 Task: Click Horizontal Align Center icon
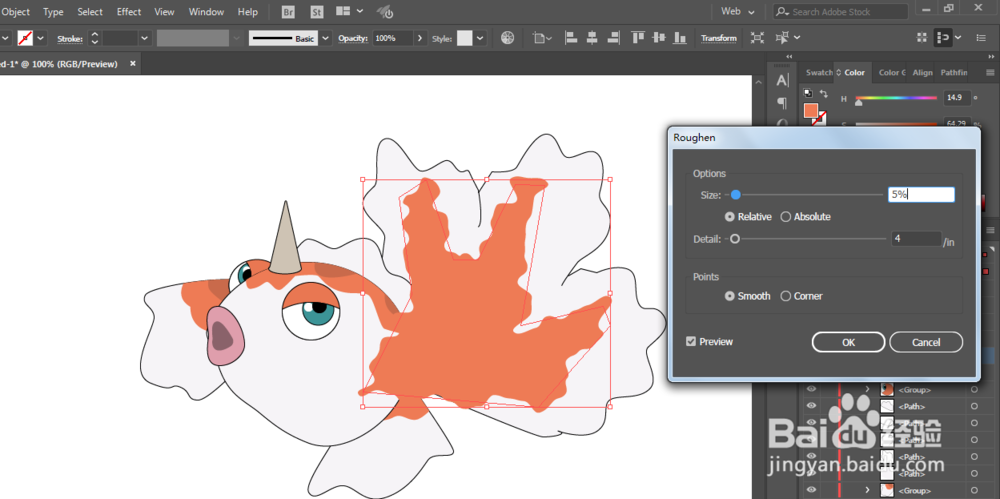(x=592, y=38)
